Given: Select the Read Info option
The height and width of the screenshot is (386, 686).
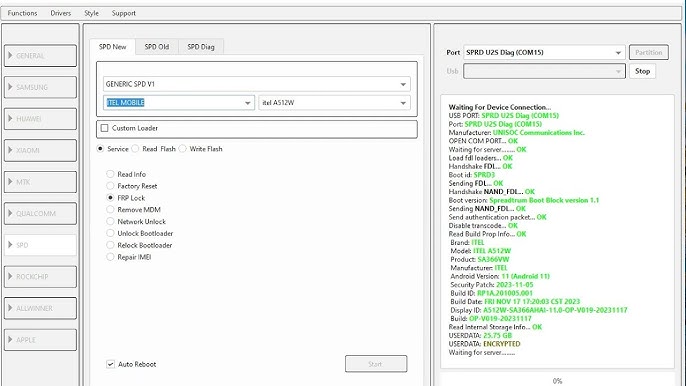Looking at the screenshot, I should (110, 174).
